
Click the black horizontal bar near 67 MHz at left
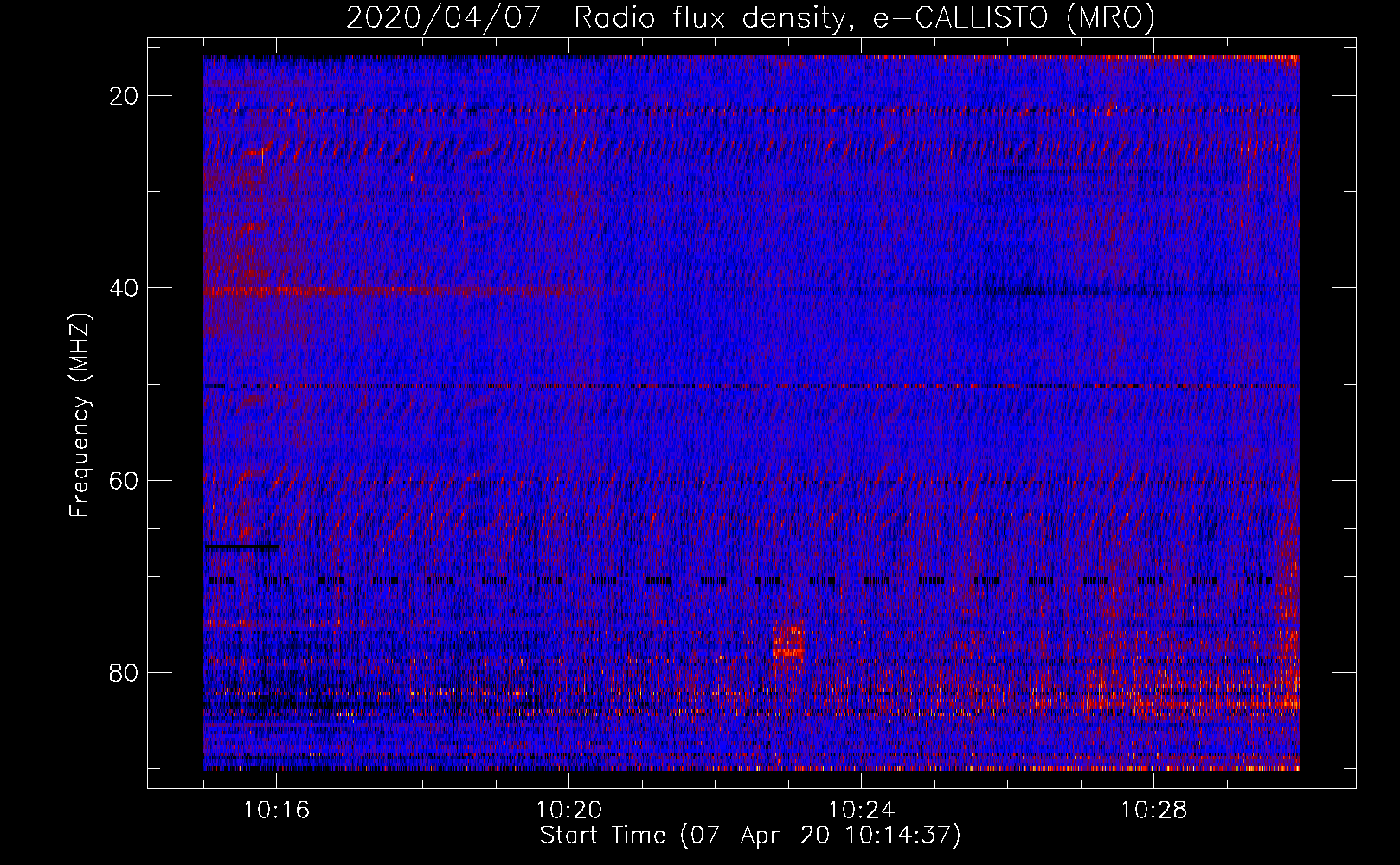click(x=241, y=547)
